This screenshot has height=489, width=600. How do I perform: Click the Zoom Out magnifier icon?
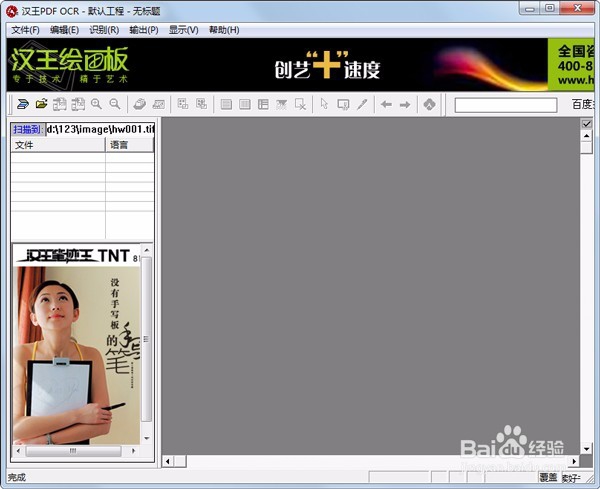[x=115, y=104]
